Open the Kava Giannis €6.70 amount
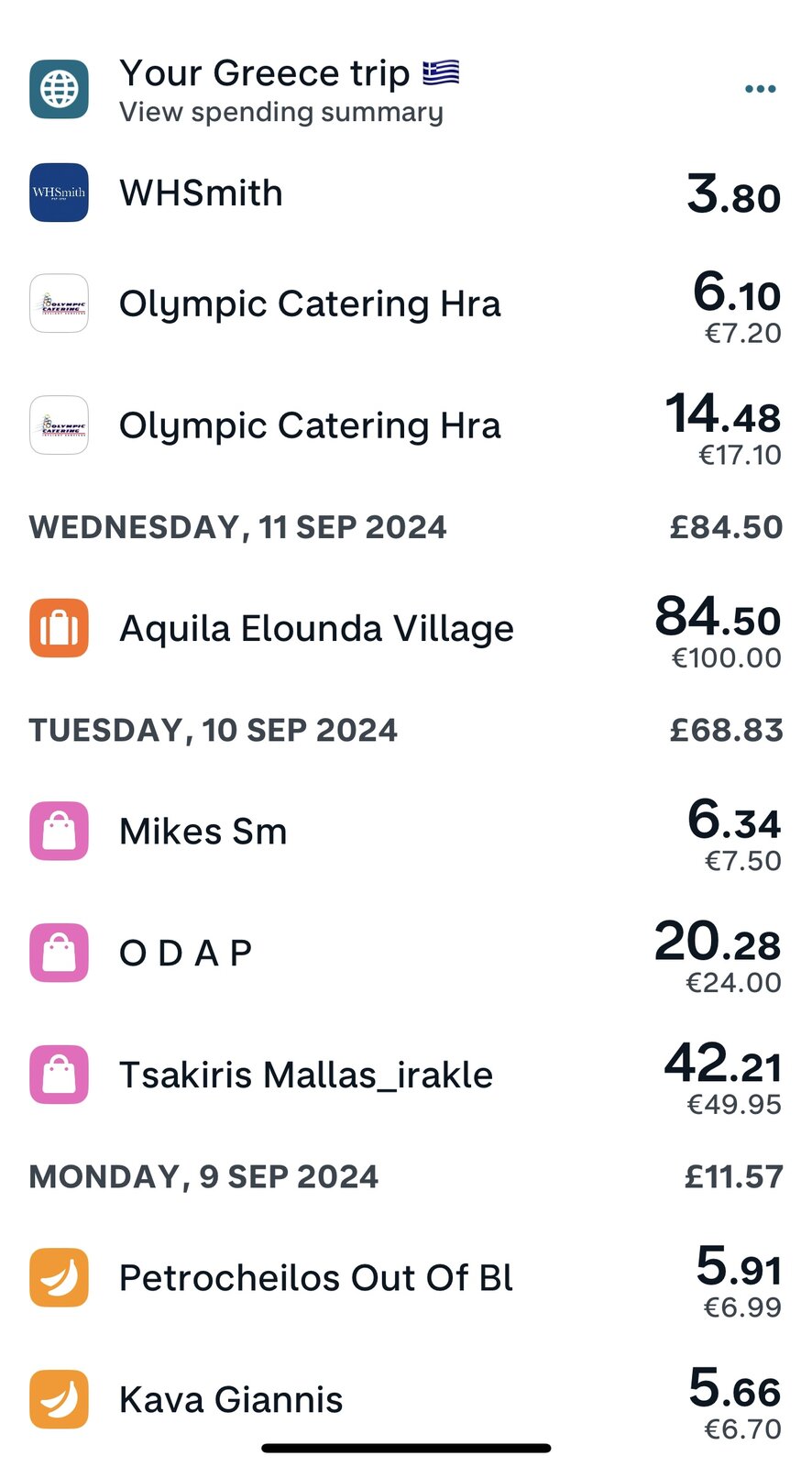 (x=741, y=1428)
